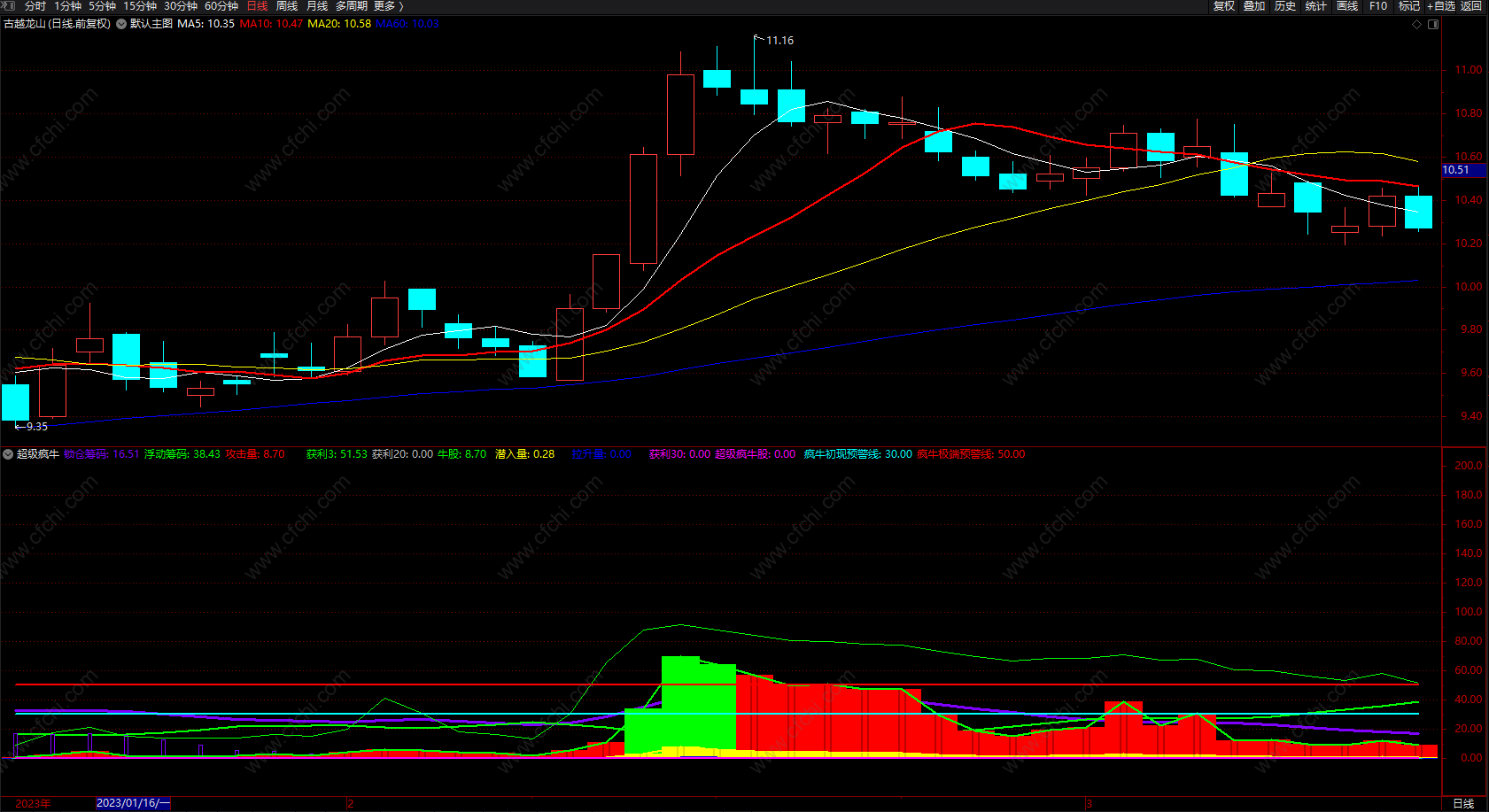This screenshot has width=1489, height=812.
Task: Click the MA10: 10.47 legend label
Action: tap(271, 24)
